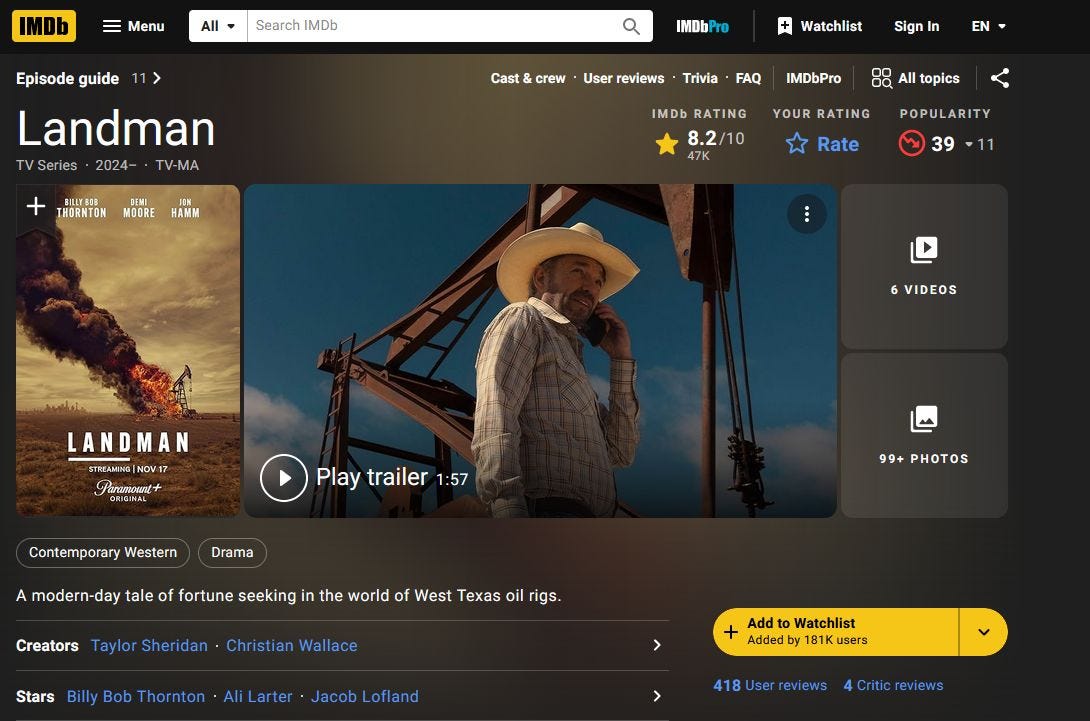The width and height of the screenshot is (1090, 721).
Task: Open creator Taylor Sheridan's page
Action: coord(149,646)
